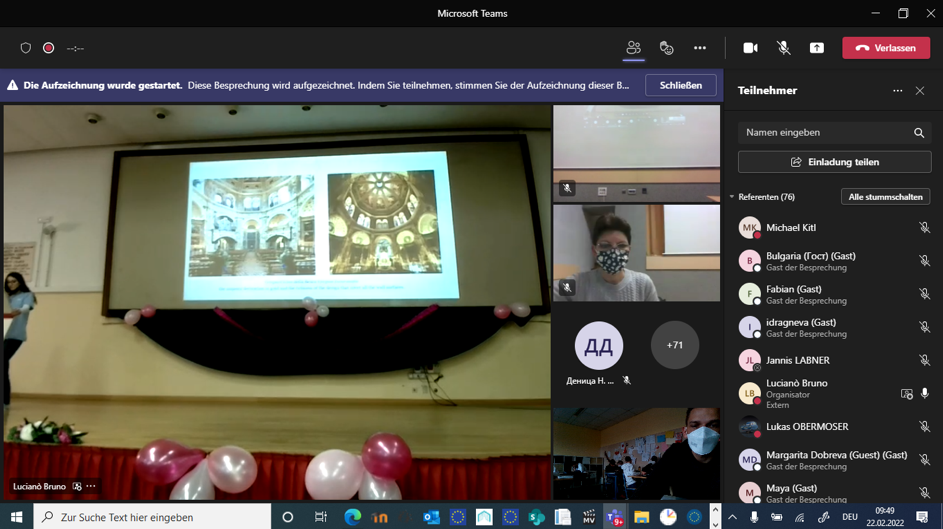Open Microsoft Teams from the taskbar
This screenshot has width=943, height=529.
click(615, 517)
